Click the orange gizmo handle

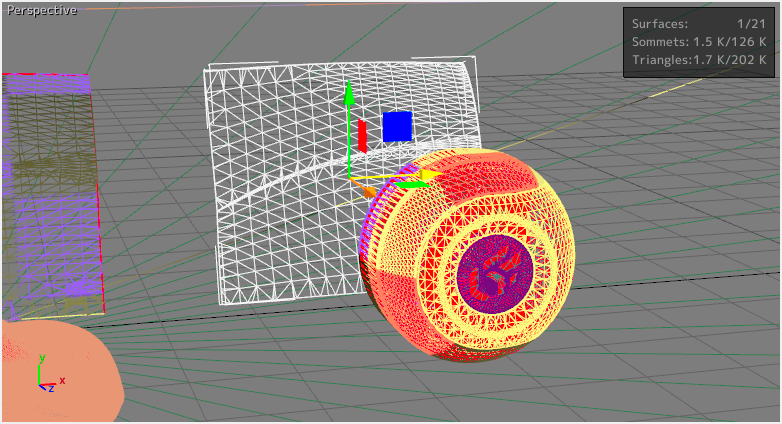tap(370, 192)
